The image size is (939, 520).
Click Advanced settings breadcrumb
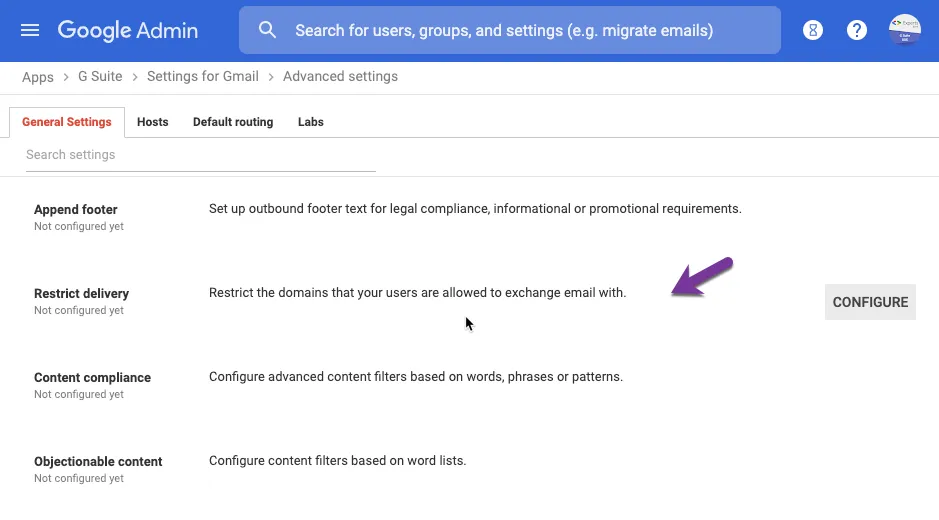click(x=340, y=76)
